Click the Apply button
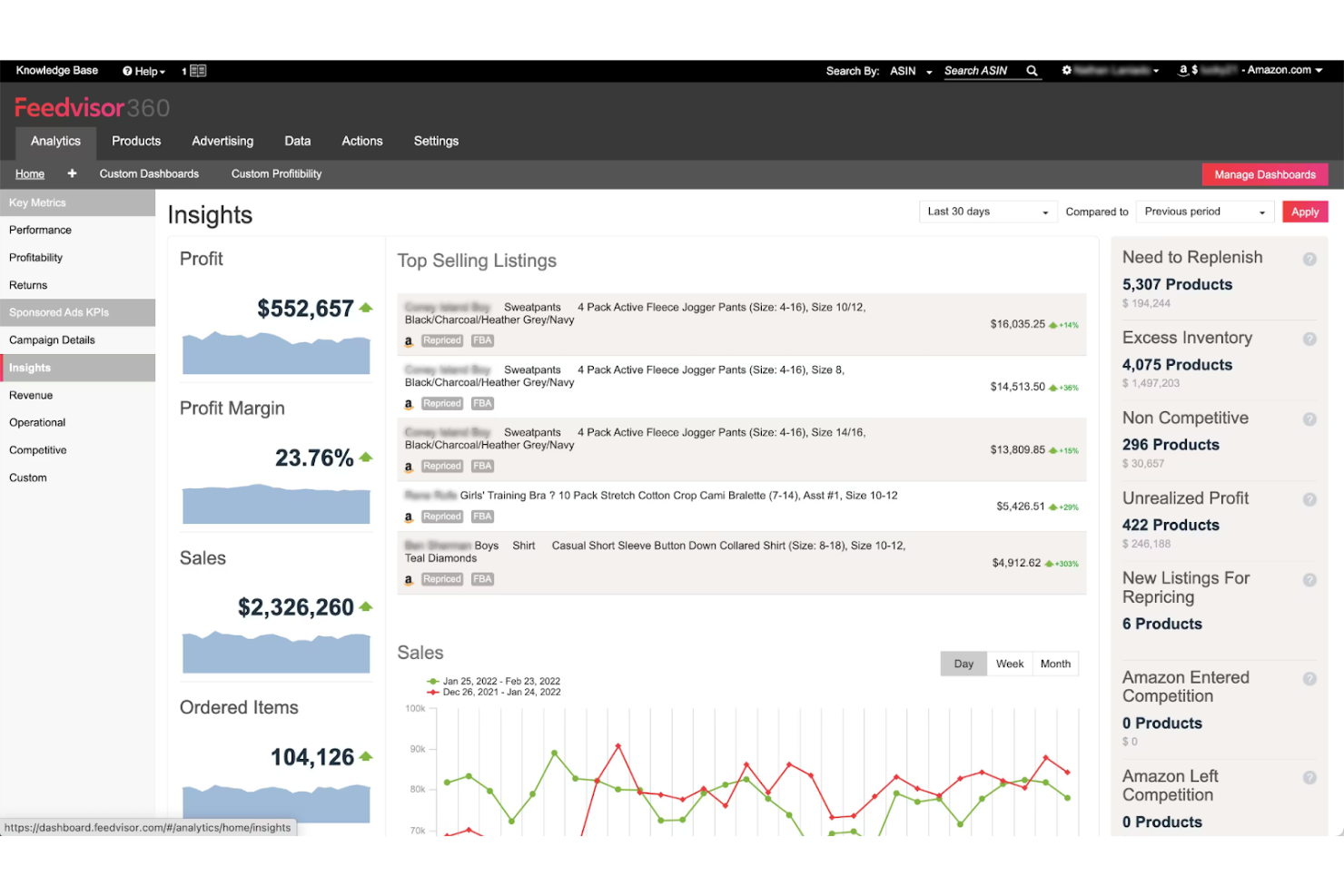Image resolution: width=1344 pixels, height=896 pixels. click(x=1305, y=211)
